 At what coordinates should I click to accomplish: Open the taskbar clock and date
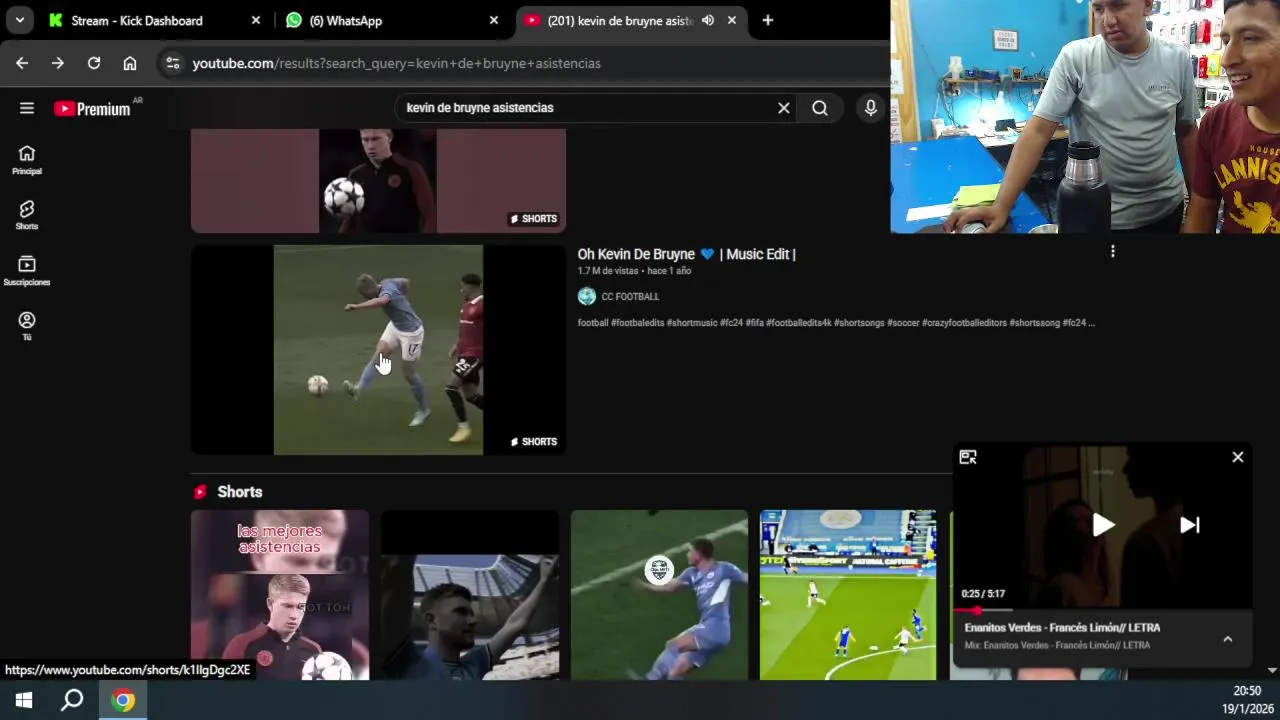[1247, 700]
